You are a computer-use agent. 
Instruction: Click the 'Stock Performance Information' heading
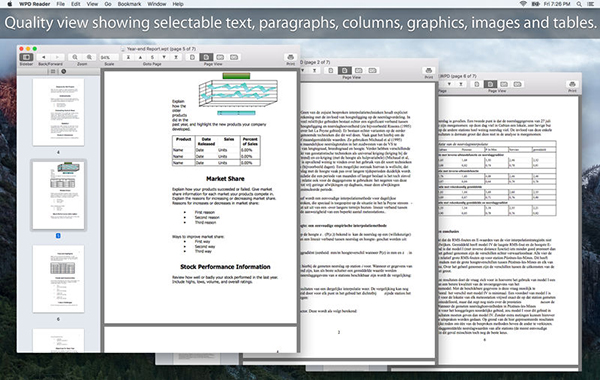[x=225, y=267]
